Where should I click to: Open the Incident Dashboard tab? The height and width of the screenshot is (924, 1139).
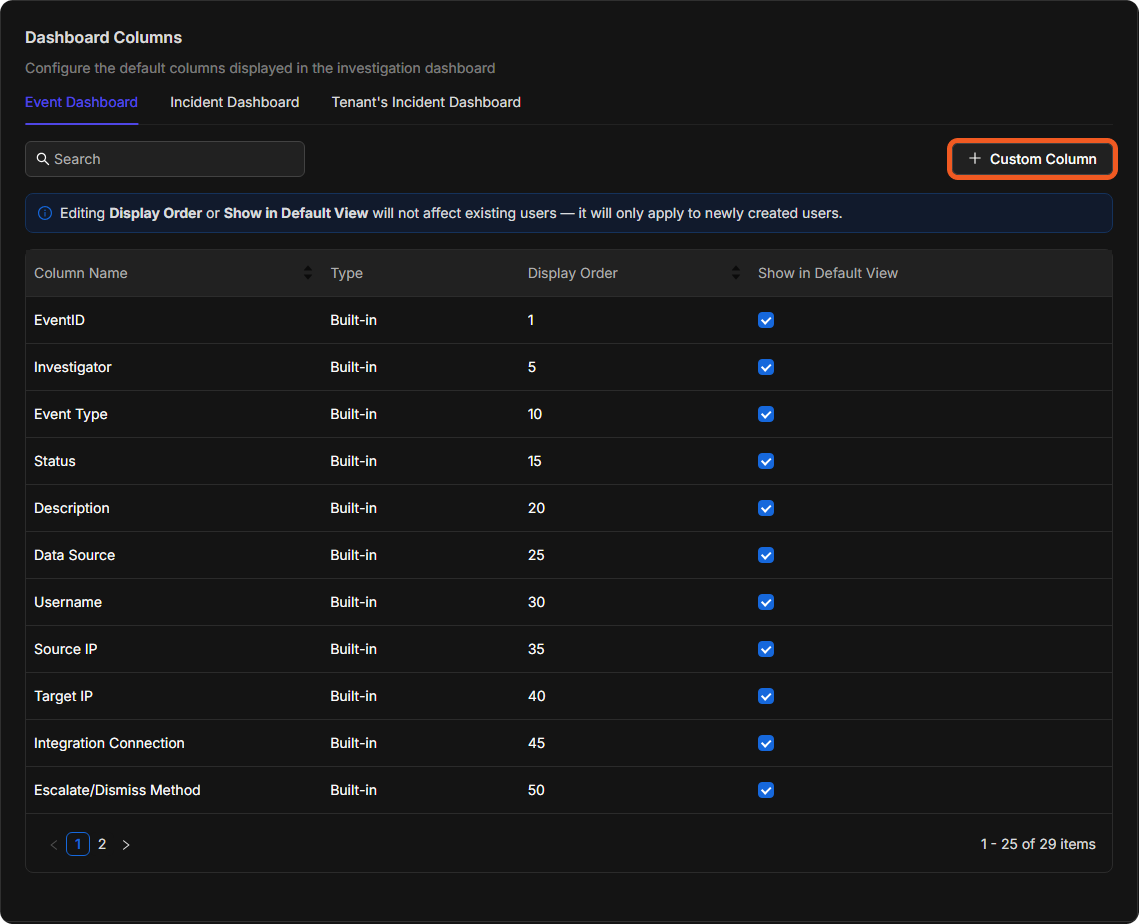coord(235,102)
